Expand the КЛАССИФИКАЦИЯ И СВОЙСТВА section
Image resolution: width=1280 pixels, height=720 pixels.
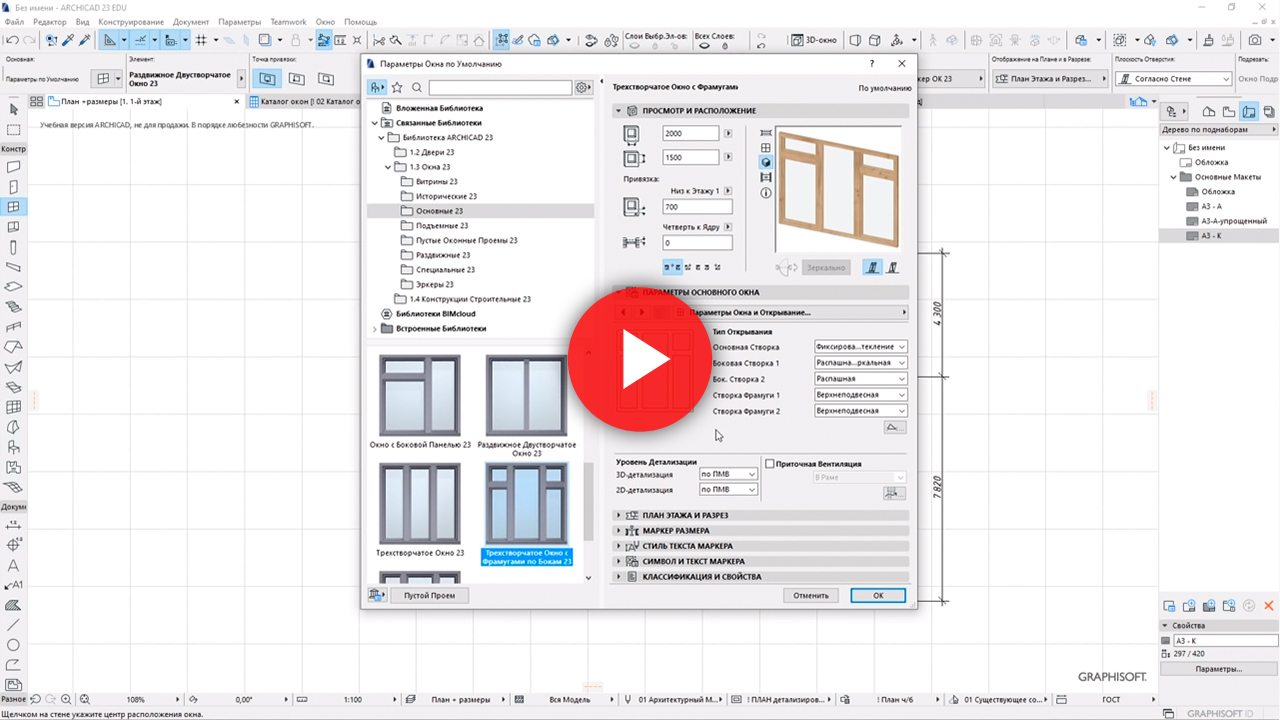761,577
